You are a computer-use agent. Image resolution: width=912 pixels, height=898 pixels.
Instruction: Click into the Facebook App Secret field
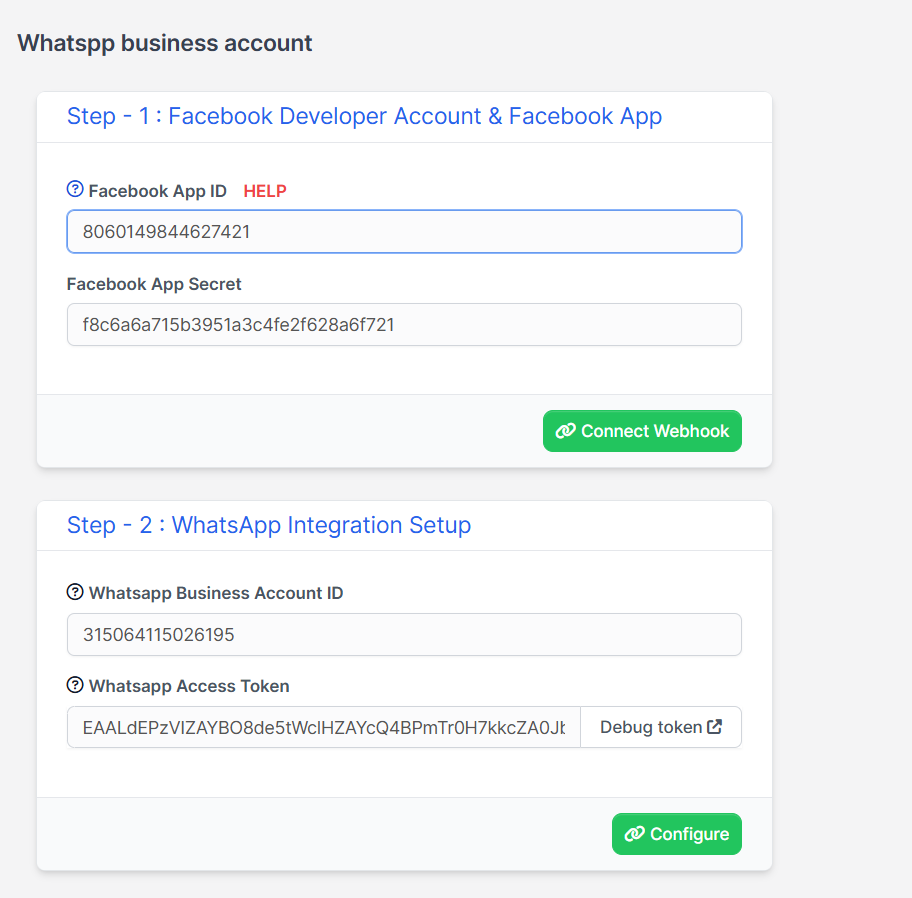[404, 325]
